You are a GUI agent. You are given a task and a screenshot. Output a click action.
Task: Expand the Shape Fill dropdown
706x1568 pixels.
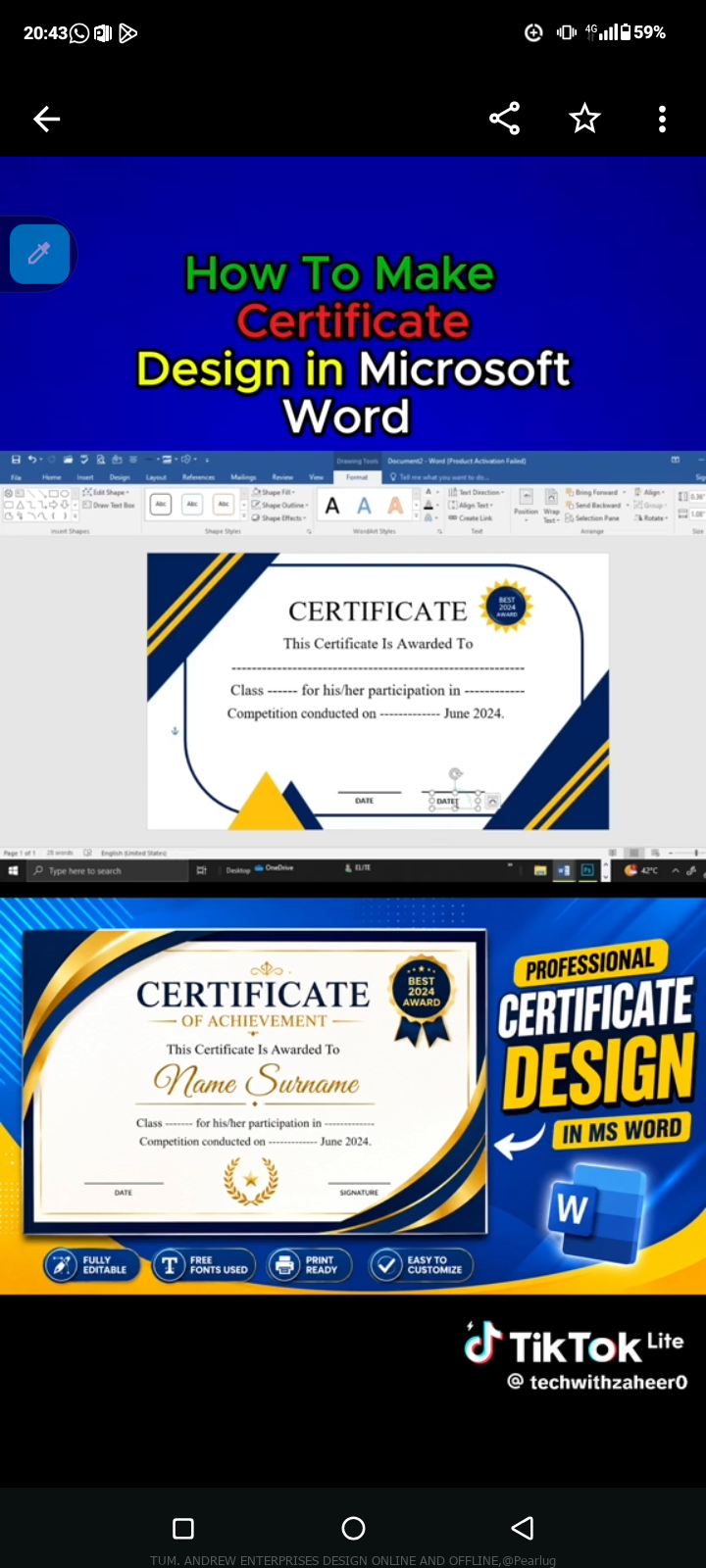(x=275, y=492)
